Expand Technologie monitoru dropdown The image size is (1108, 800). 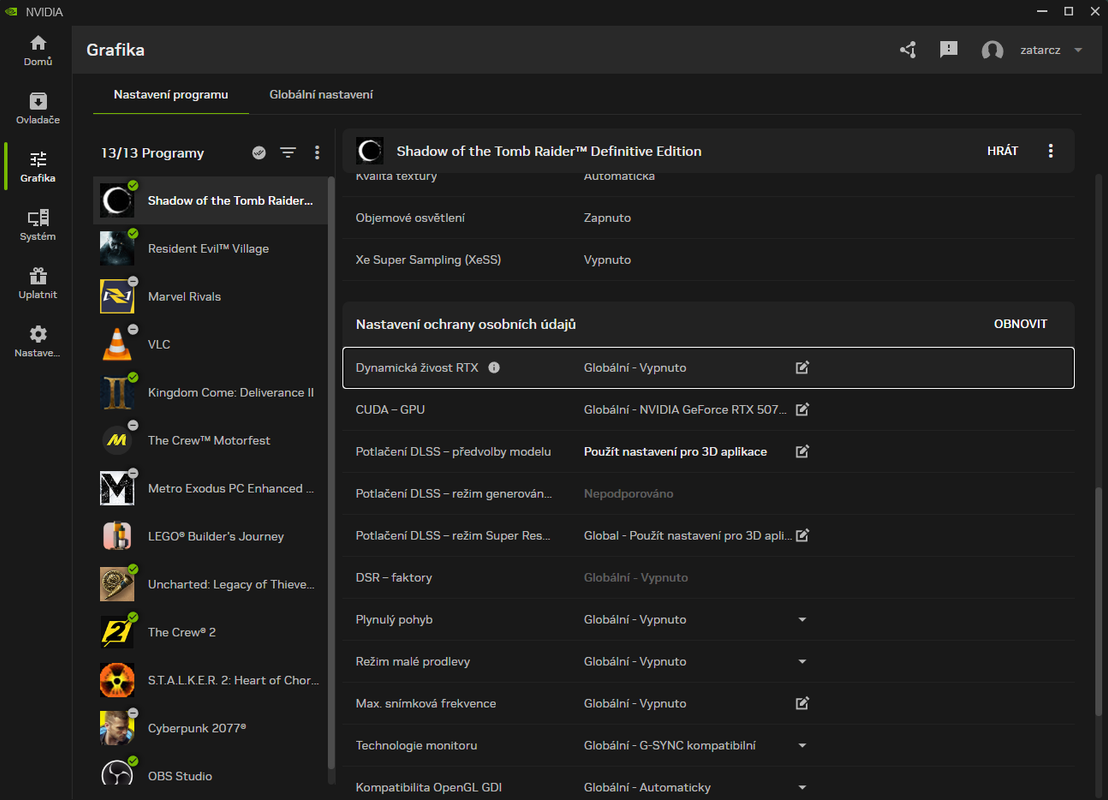[802, 746]
